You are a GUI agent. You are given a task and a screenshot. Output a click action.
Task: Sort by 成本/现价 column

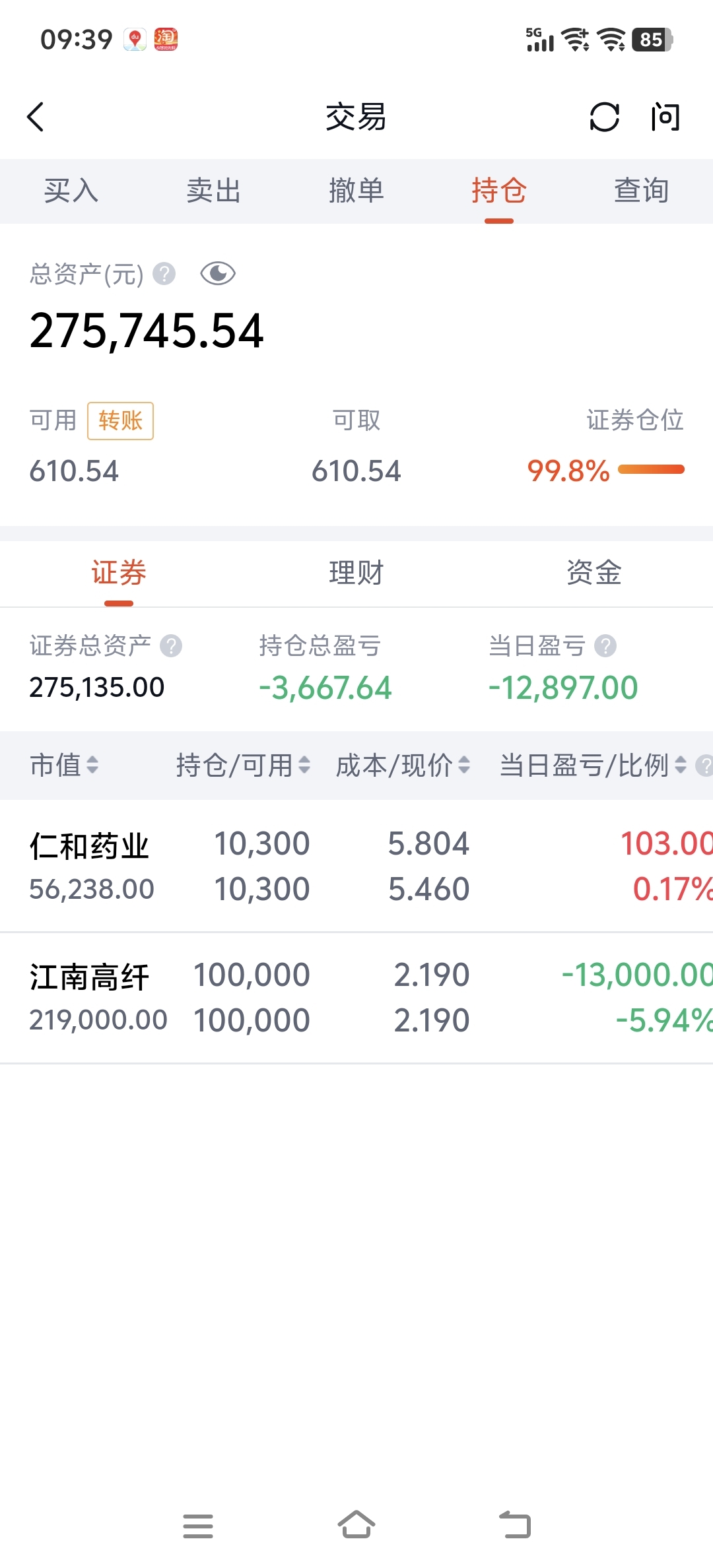click(x=403, y=766)
